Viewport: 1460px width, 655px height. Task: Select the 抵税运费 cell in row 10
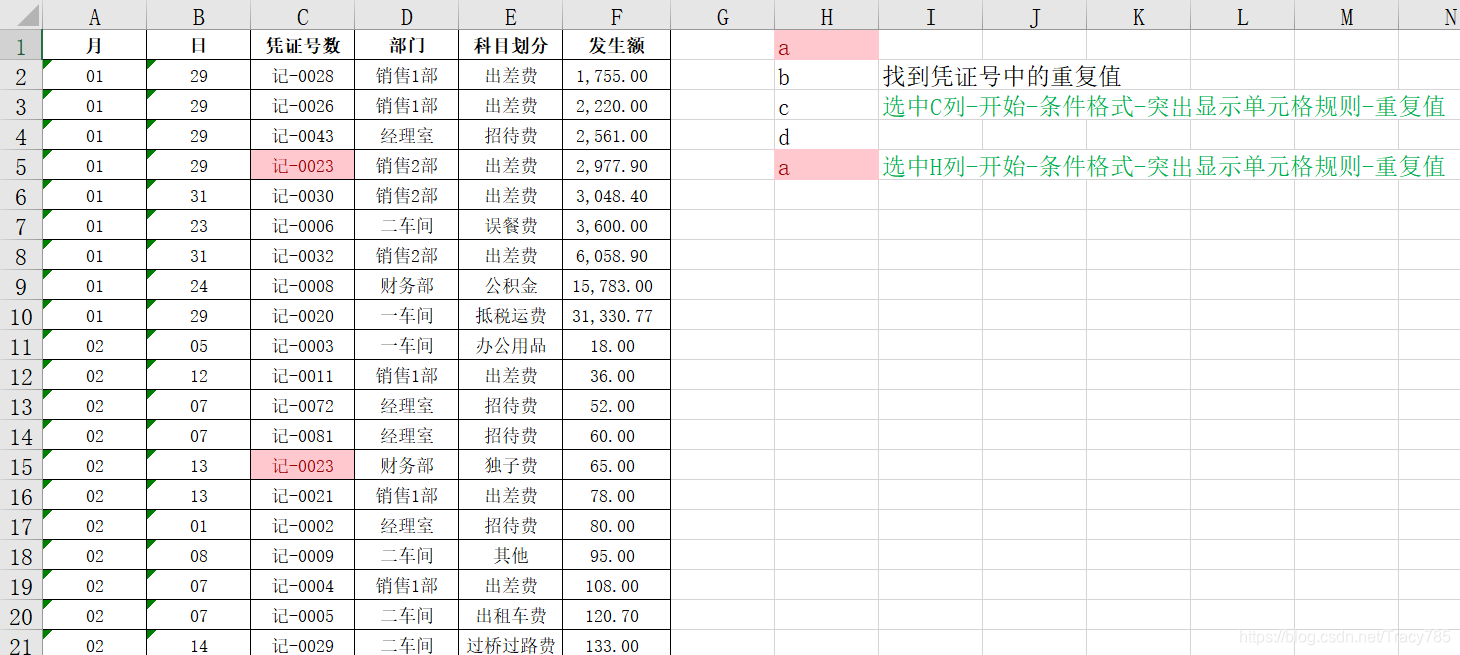click(x=510, y=316)
